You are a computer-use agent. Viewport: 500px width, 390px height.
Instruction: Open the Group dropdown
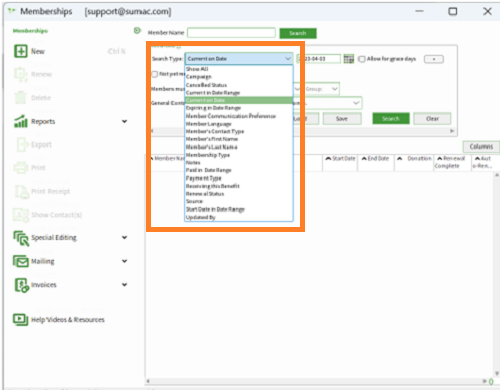click(321, 89)
